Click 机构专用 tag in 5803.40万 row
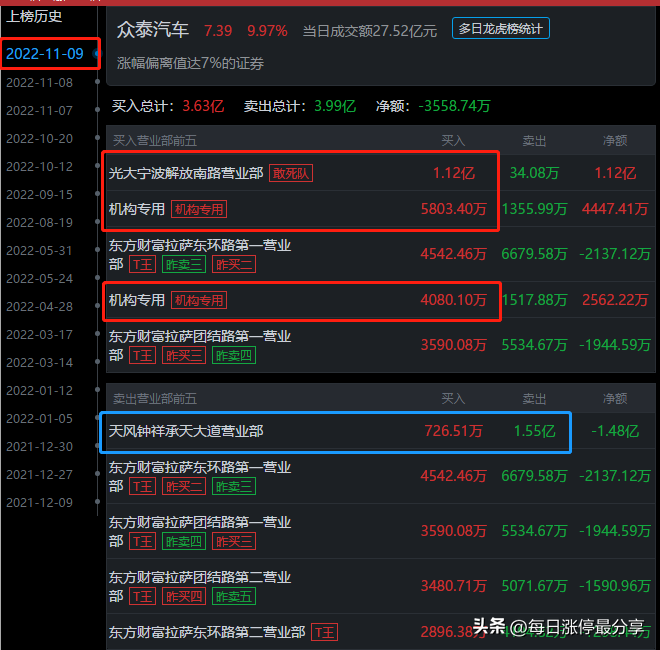This screenshot has width=660, height=650. pyautogui.click(x=199, y=209)
